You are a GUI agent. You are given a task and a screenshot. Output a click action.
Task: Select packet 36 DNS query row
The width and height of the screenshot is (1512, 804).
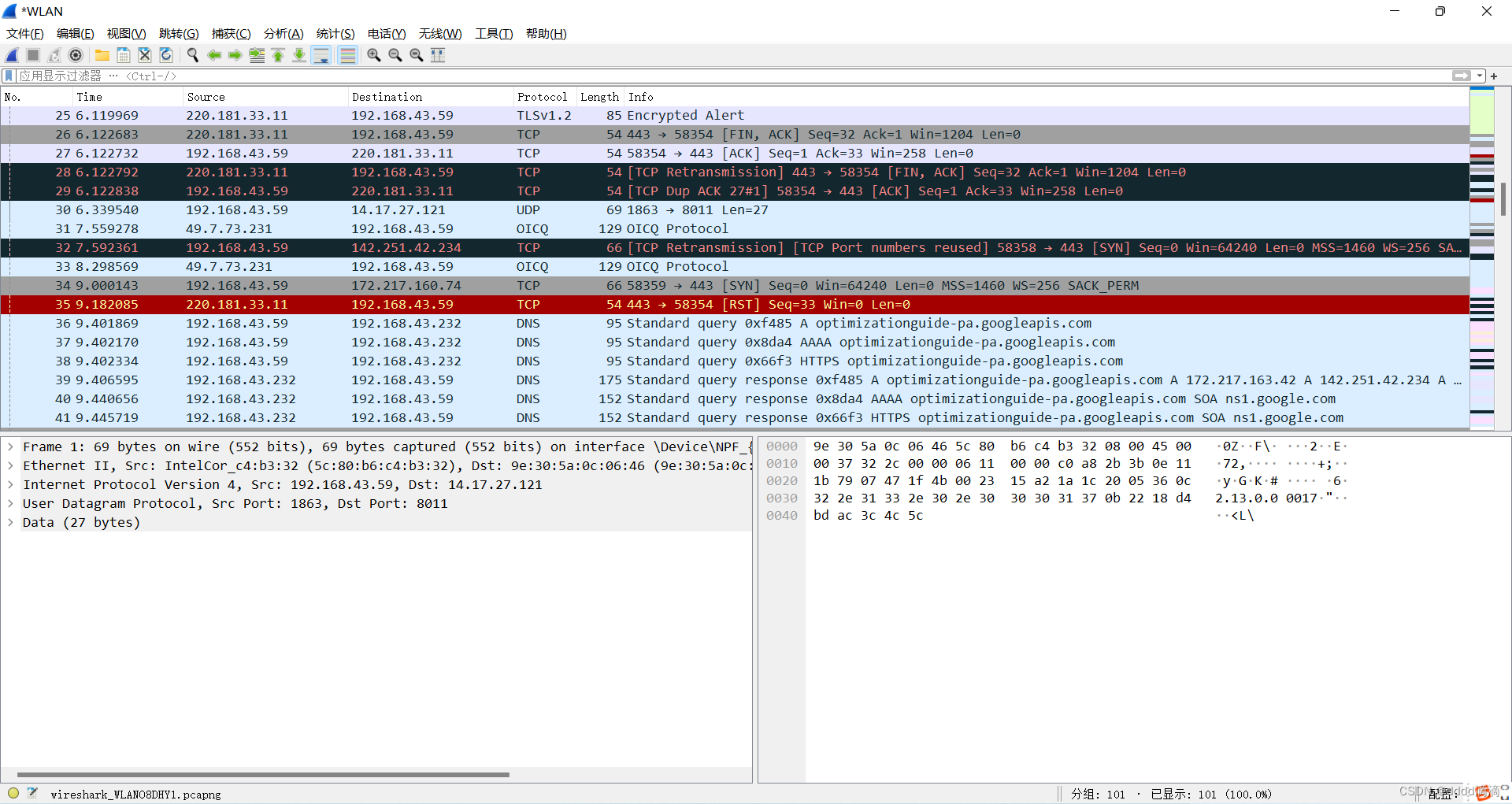735,324
